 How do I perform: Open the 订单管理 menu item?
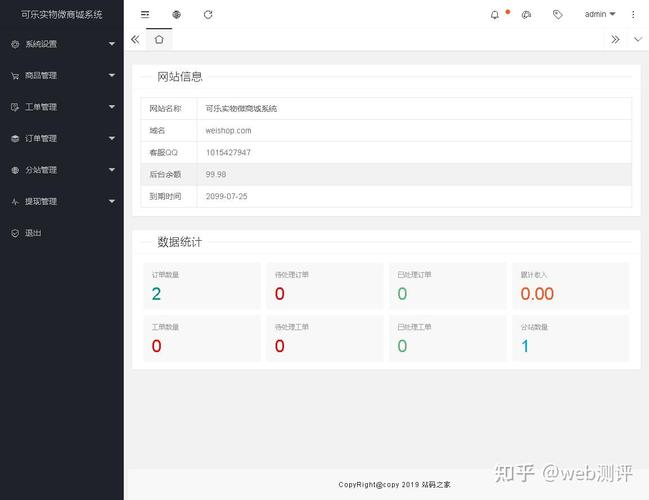[62, 138]
